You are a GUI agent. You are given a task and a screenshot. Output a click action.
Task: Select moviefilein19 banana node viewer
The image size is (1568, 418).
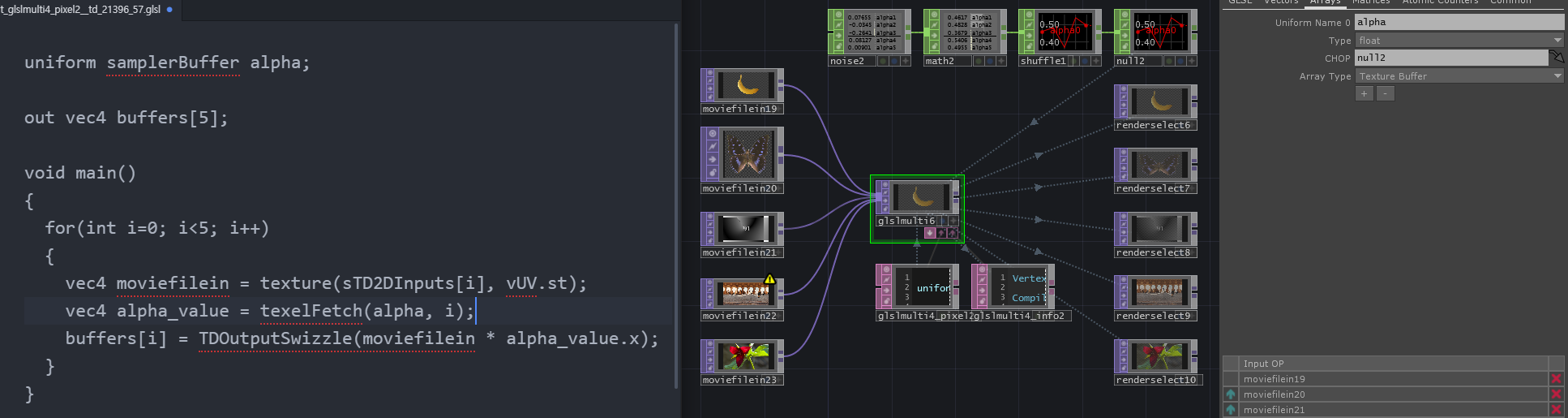pyautogui.click(x=747, y=84)
